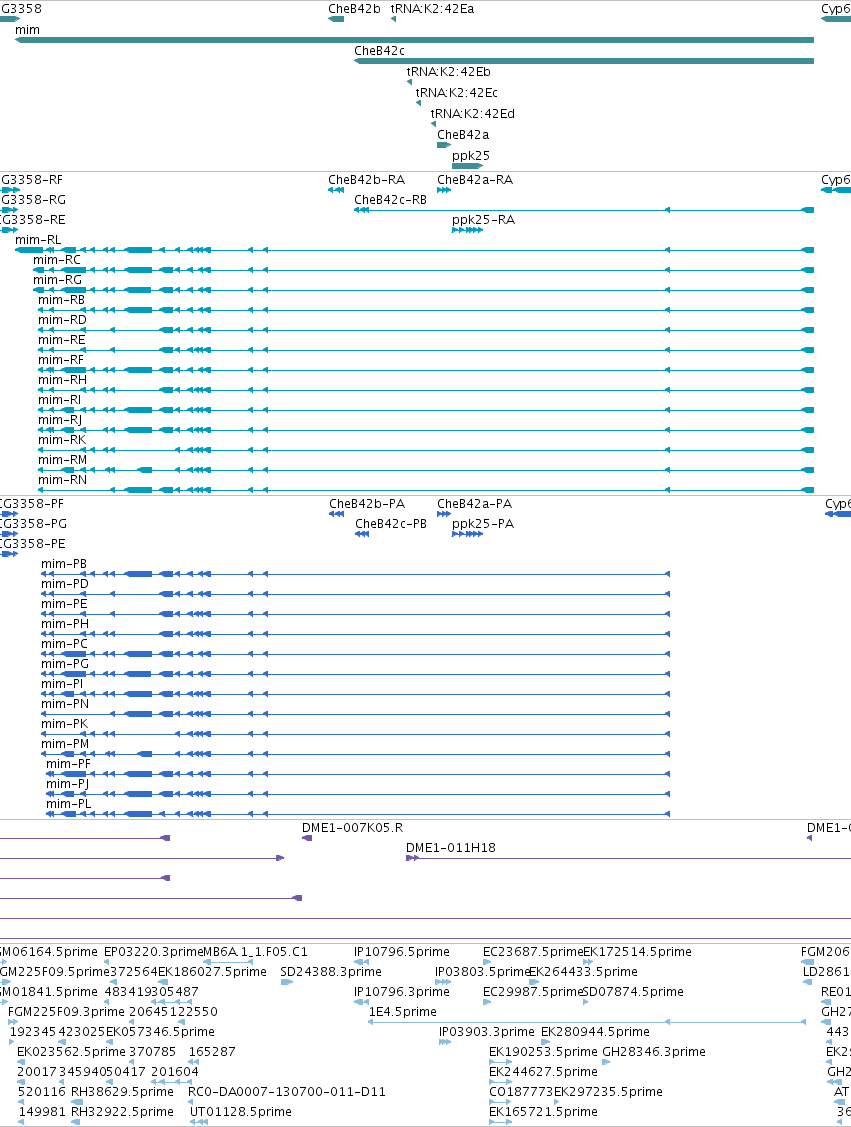851x1127 pixels.
Task: Click the mim-RK transcript label
Action: (x=62, y=440)
